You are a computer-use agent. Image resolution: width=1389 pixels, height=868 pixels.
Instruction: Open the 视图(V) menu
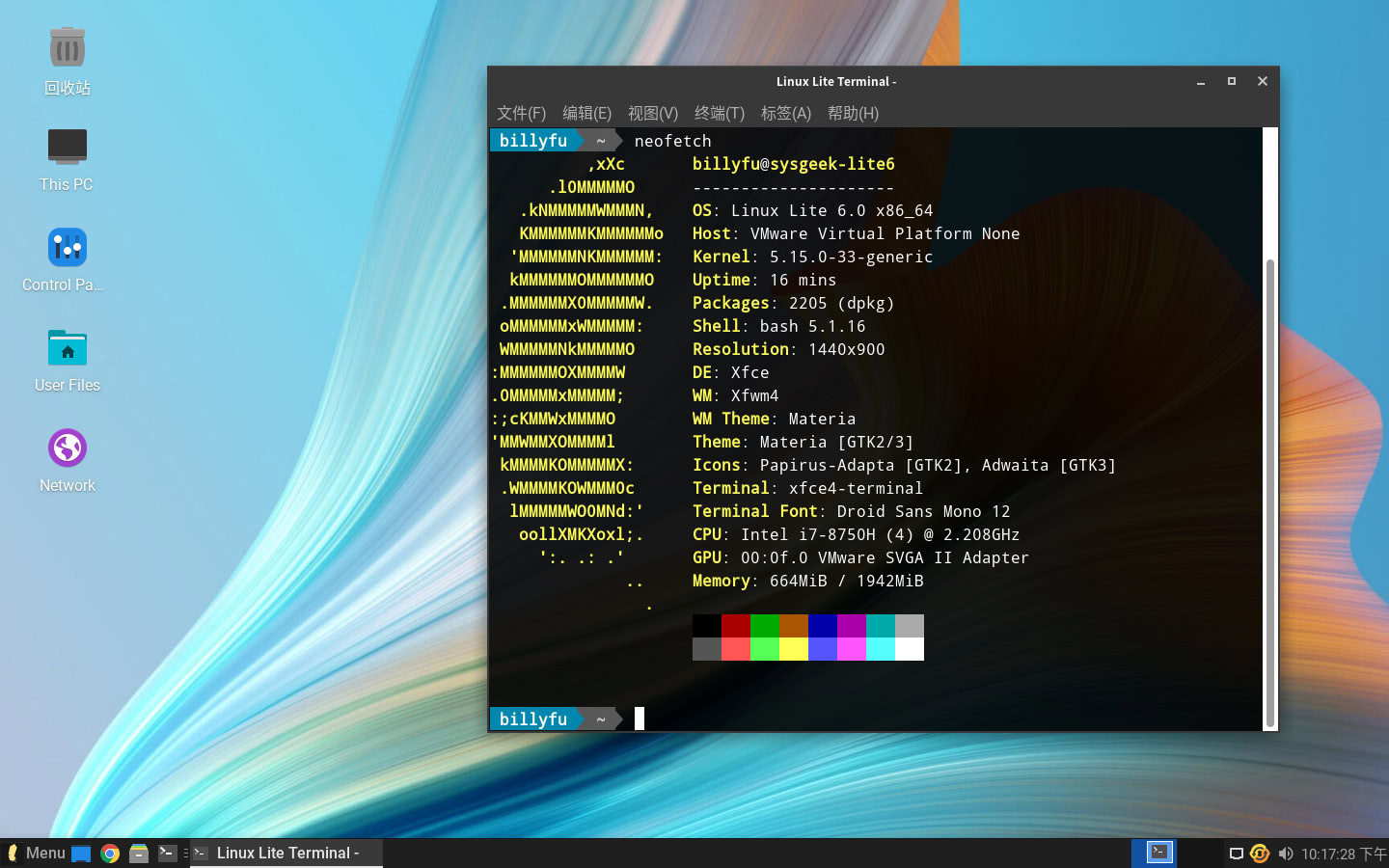pyautogui.click(x=653, y=113)
